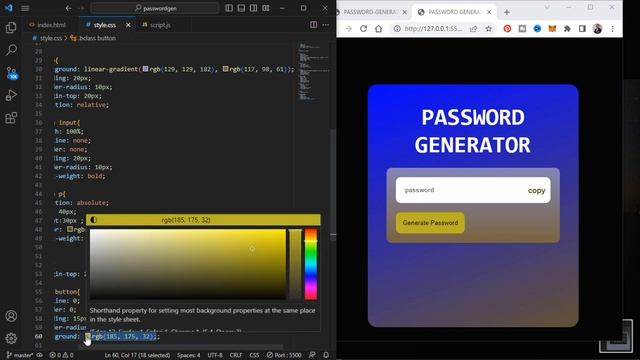This screenshot has height=360, width=640.
Task: Click the copy button in password field
Action: tap(536, 191)
